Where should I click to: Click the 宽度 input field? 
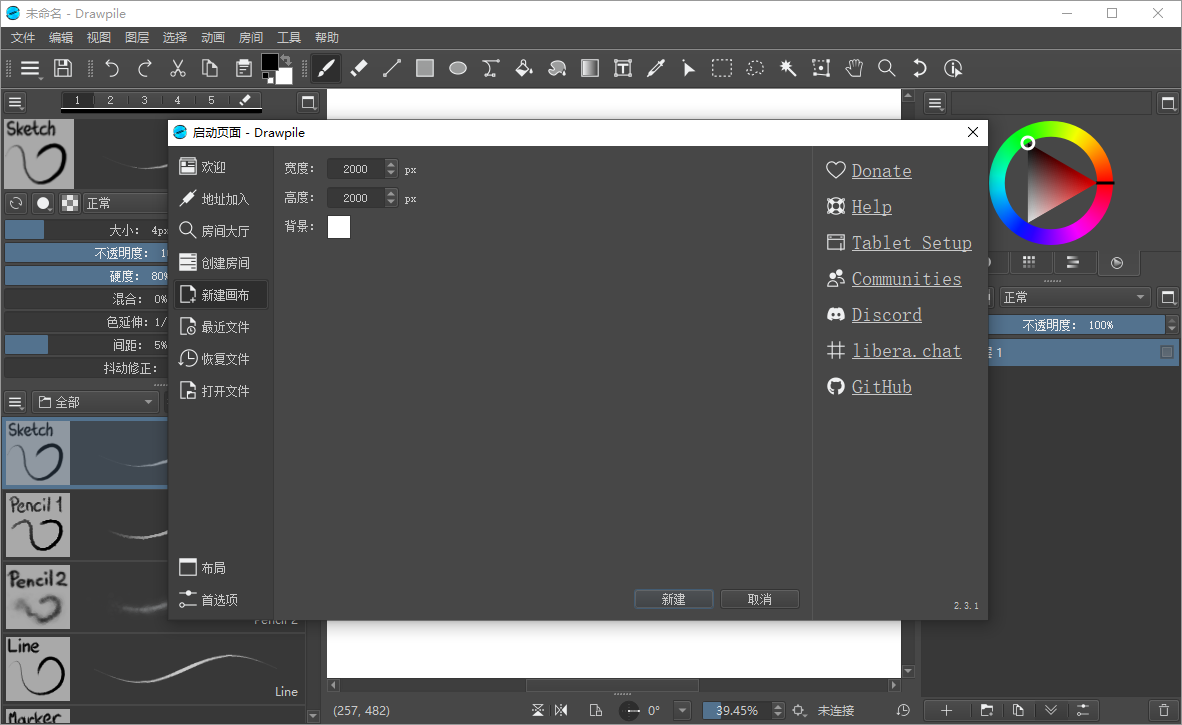pyautogui.click(x=355, y=169)
